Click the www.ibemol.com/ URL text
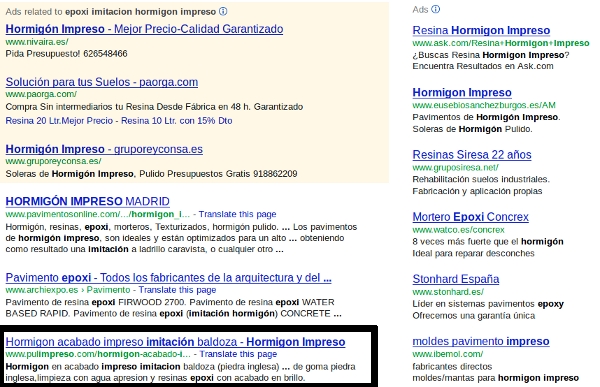The height and width of the screenshot is (387, 600). [448, 354]
